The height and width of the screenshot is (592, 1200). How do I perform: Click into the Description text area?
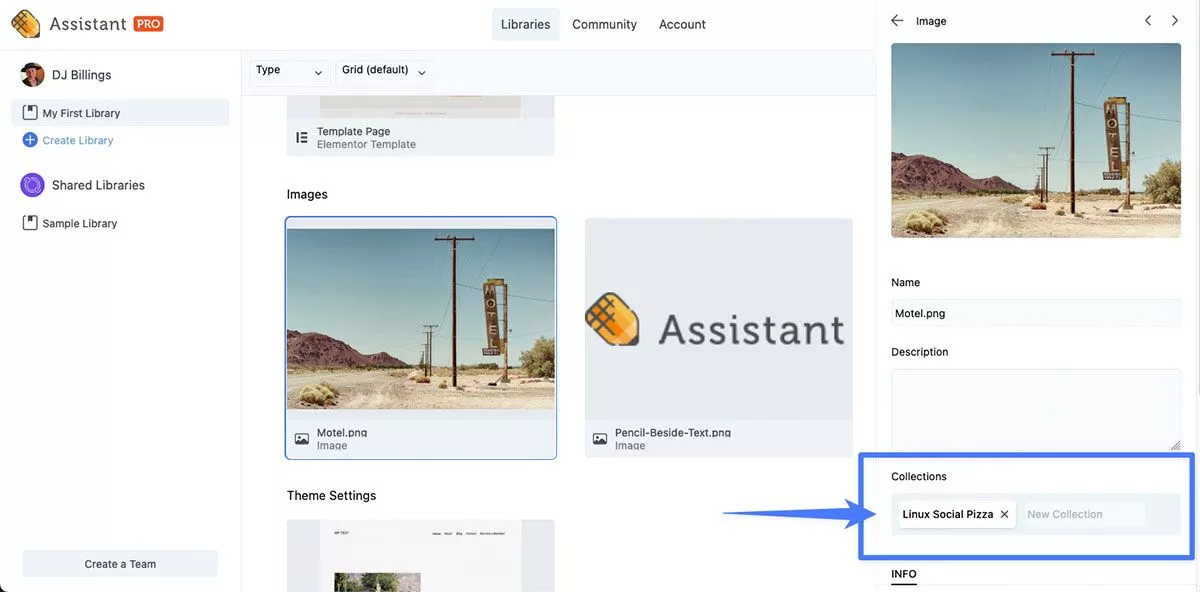(x=1036, y=410)
